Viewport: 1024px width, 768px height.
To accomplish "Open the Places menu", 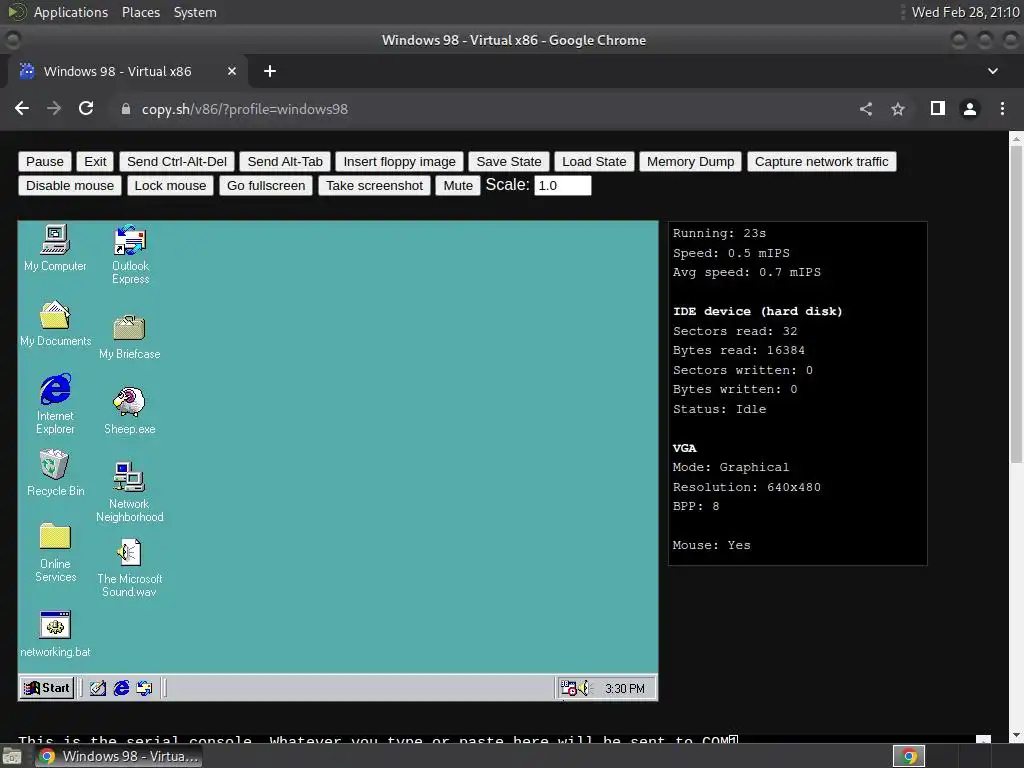I will click(141, 12).
